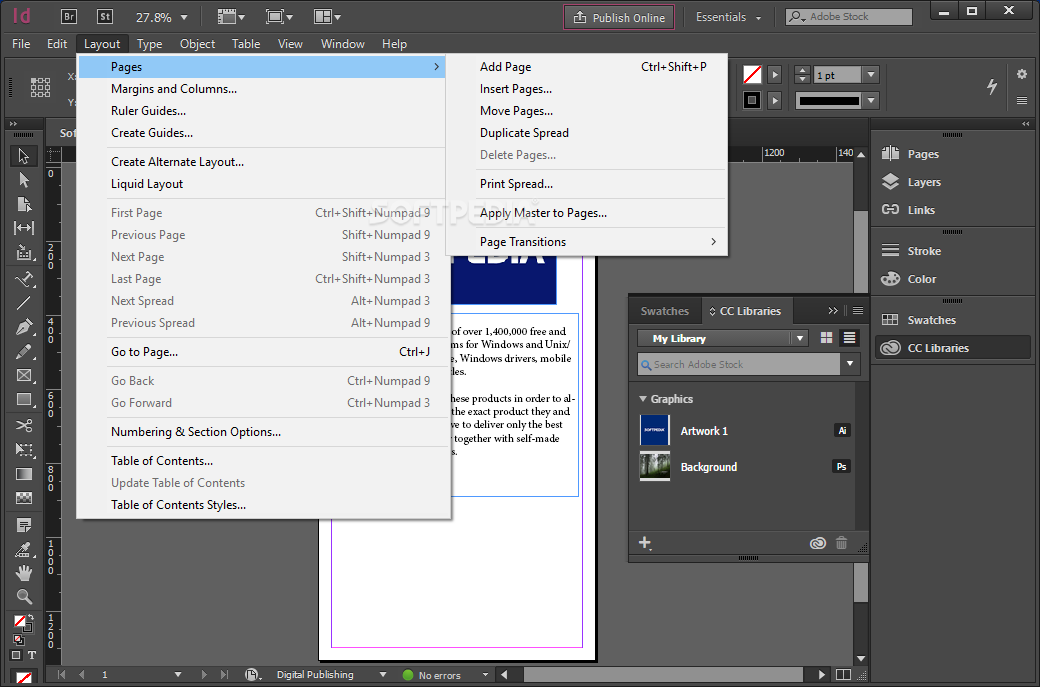Viewport: 1040px width, 687px height.
Task: Open Digital Publishing preflight profile dropdown
Action: (x=382, y=674)
